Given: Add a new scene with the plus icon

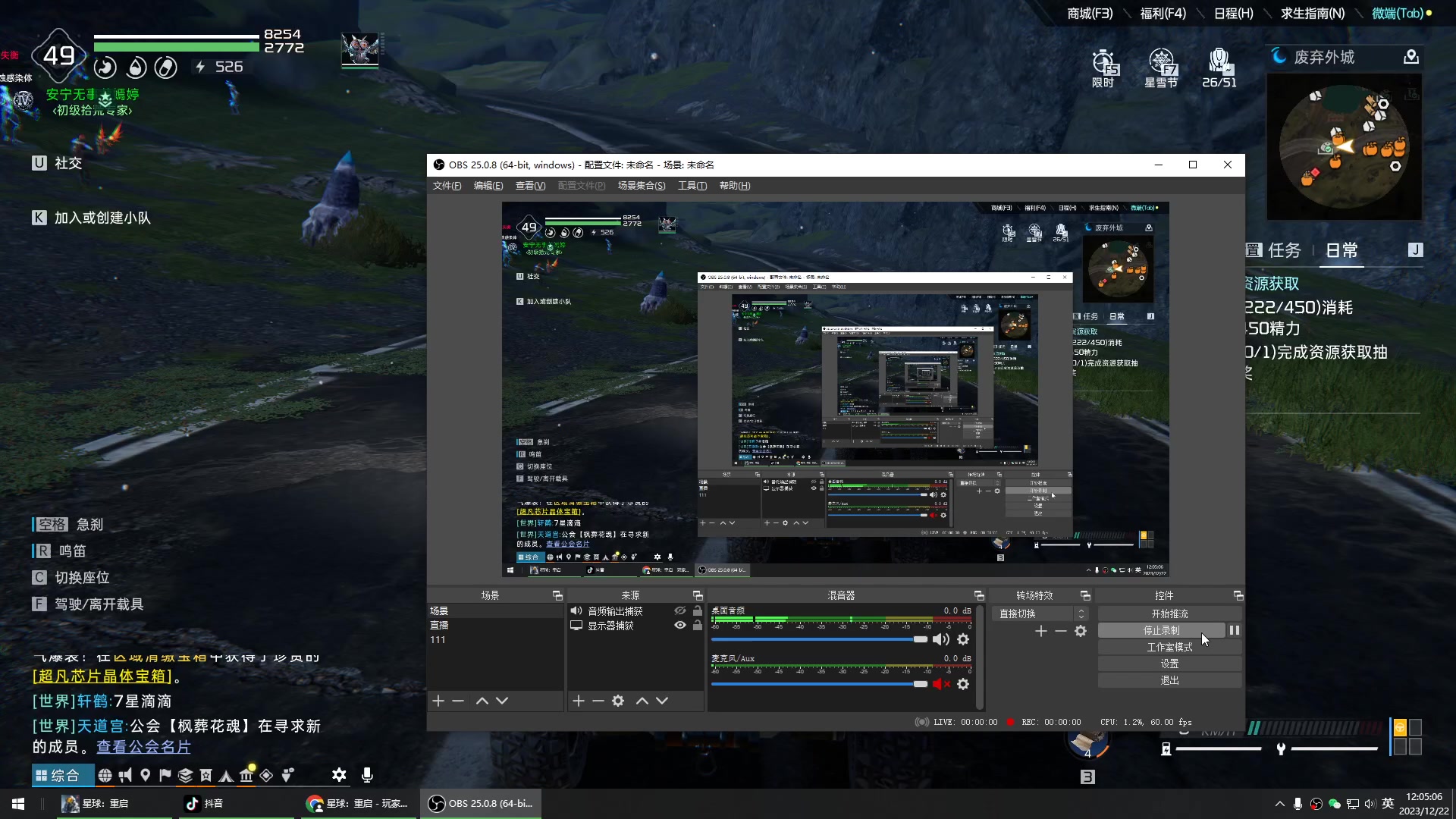Looking at the screenshot, I should (438, 701).
